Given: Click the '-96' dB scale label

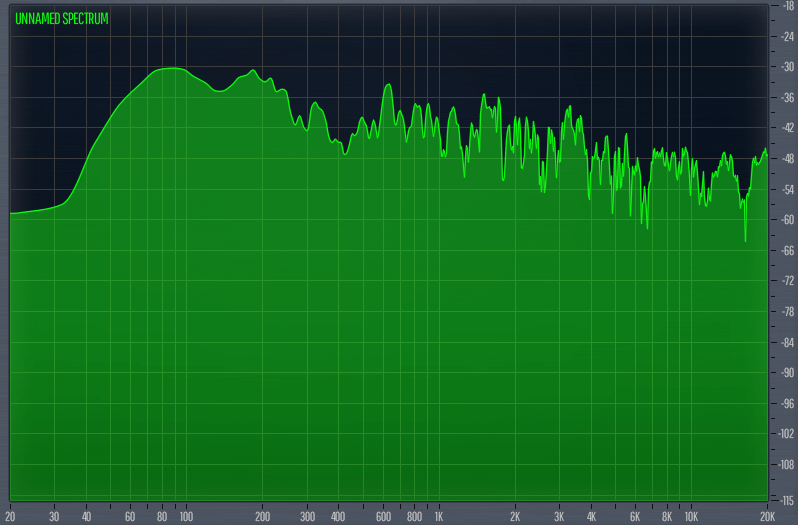Looking at the screenshot, I should (x=787, y=404).
